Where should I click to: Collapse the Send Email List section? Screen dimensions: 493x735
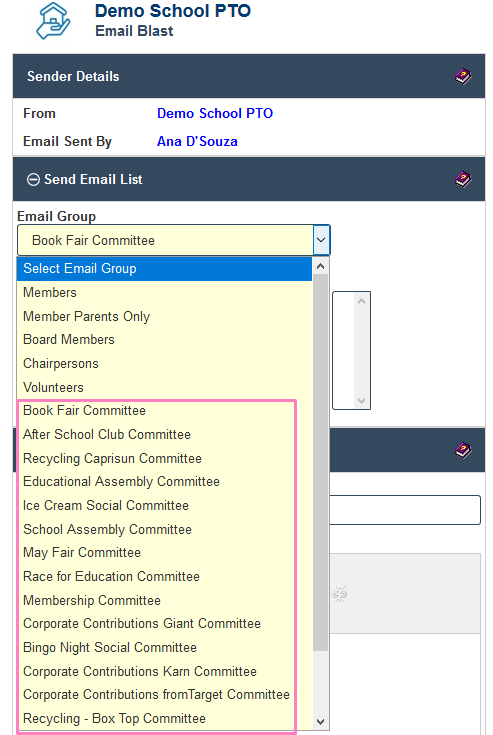33,180
